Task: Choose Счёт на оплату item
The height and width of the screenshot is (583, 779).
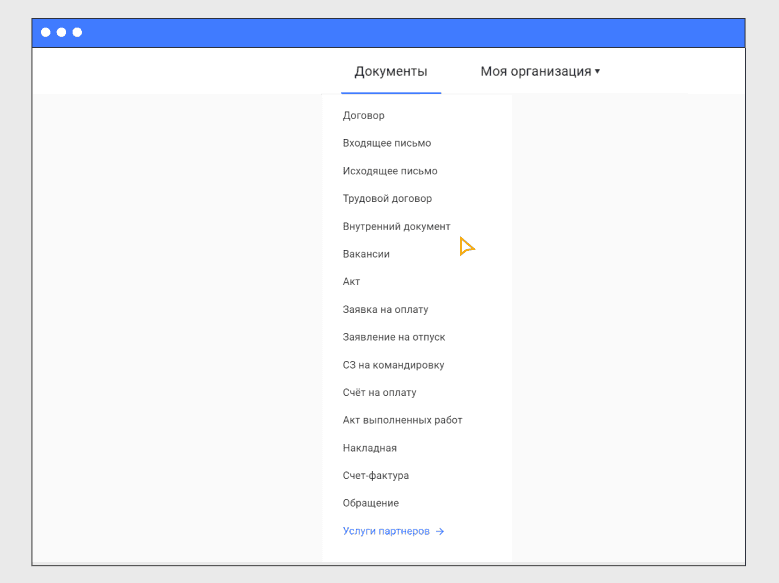Action: coord(379,392)
